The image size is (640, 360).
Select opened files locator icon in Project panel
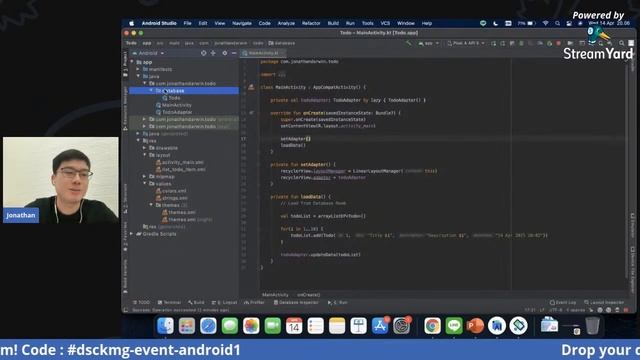point(203,53)
